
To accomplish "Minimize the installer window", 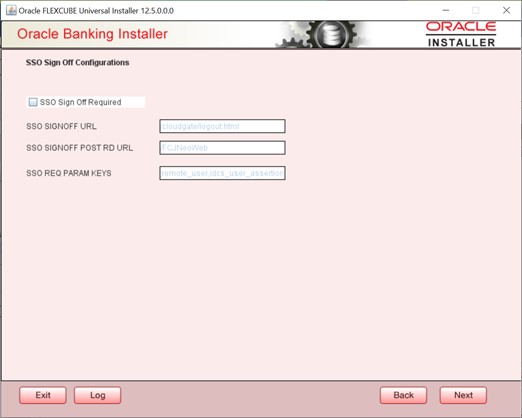I will 446,10.
